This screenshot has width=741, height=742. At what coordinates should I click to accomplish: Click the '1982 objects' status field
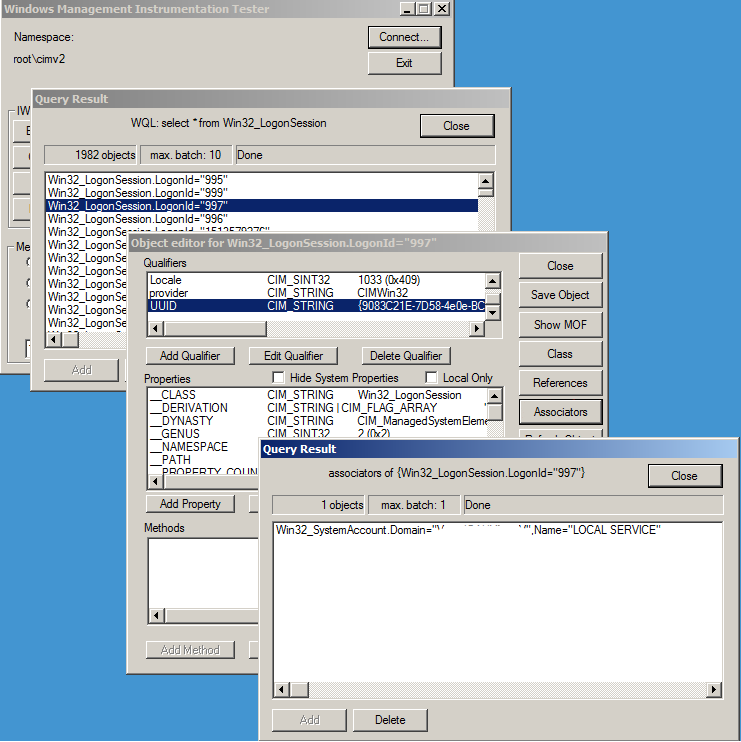90,155
